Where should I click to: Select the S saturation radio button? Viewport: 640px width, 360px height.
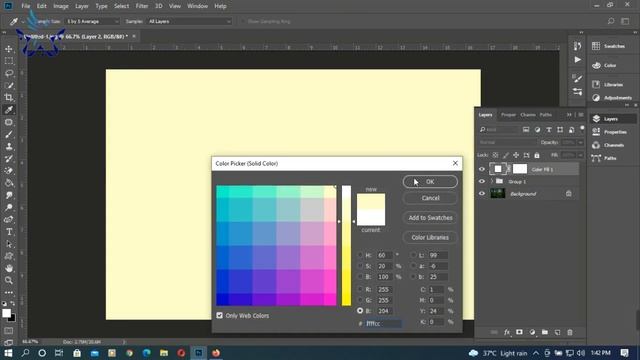(360, 266)
